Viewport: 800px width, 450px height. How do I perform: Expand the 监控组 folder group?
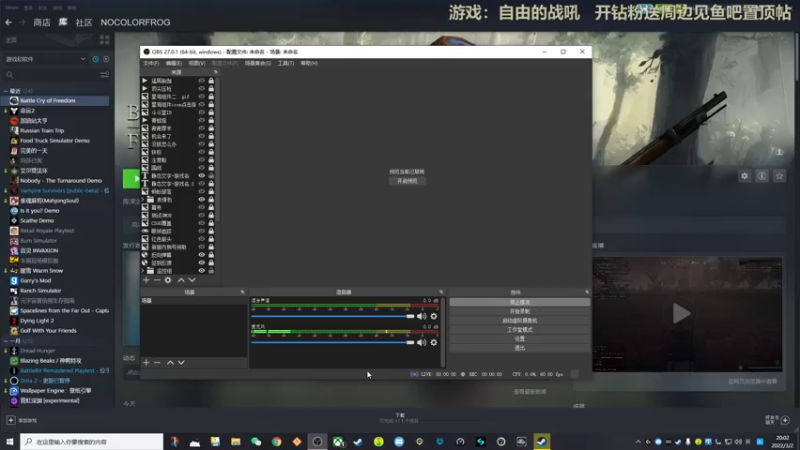tap(143, 270)
